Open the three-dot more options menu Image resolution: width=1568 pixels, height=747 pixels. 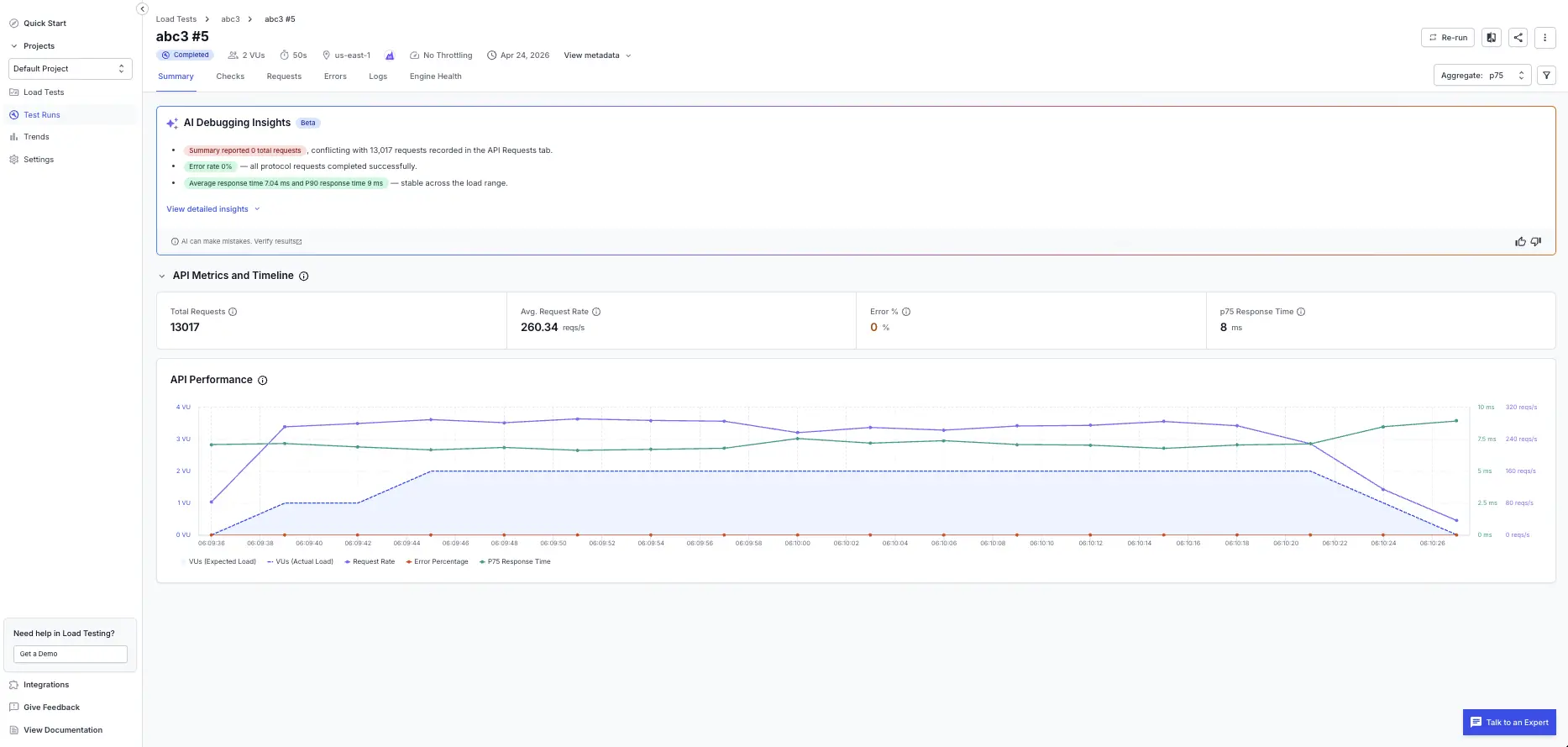point(1544,37)
